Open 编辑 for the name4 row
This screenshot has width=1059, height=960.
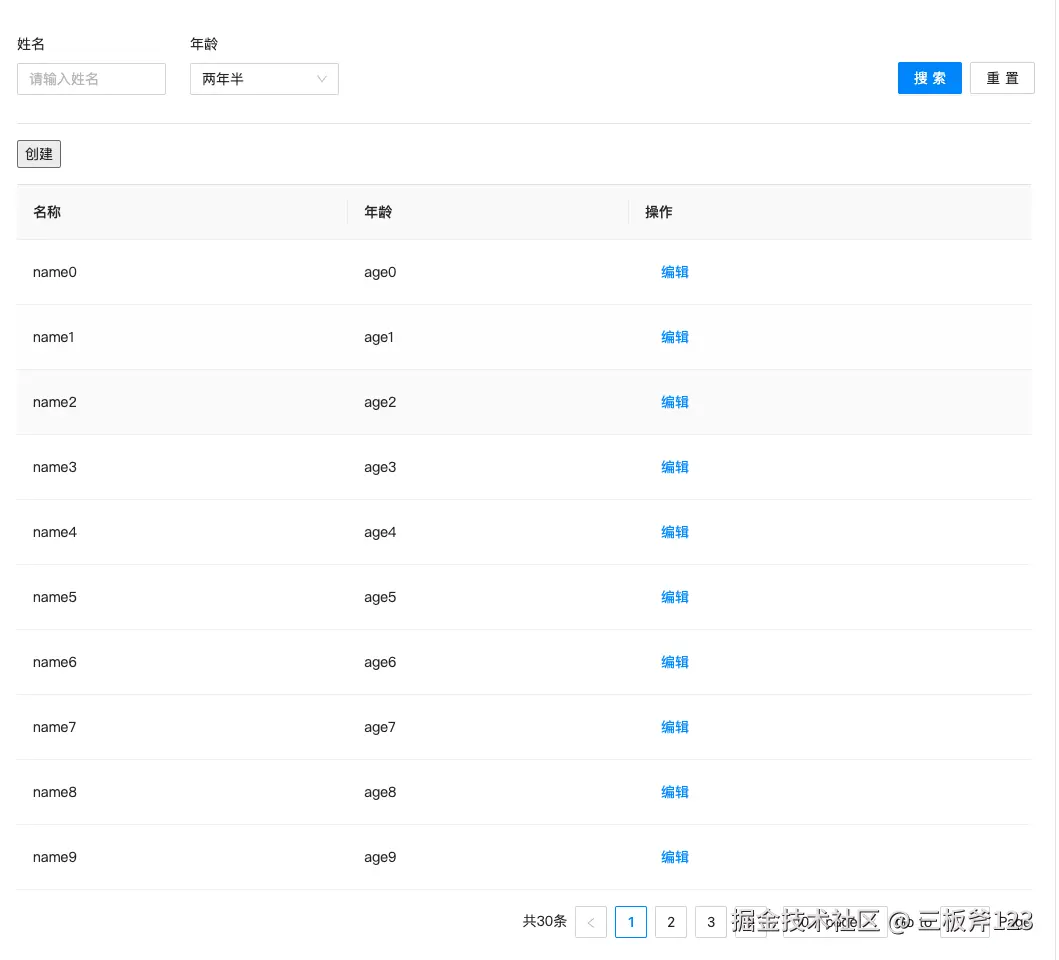click(x=675, y=532)
